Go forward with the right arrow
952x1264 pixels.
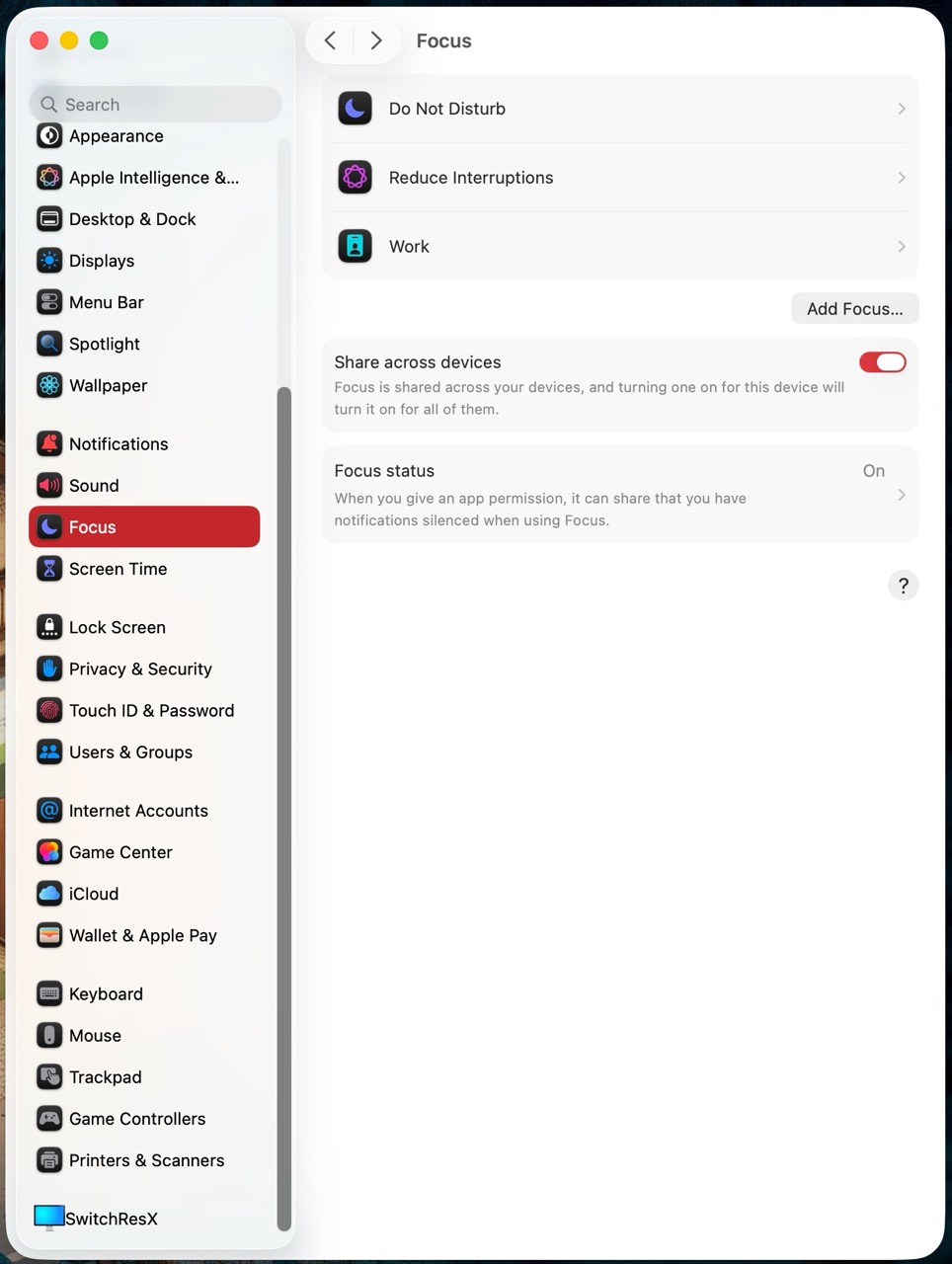click(376, 40)
